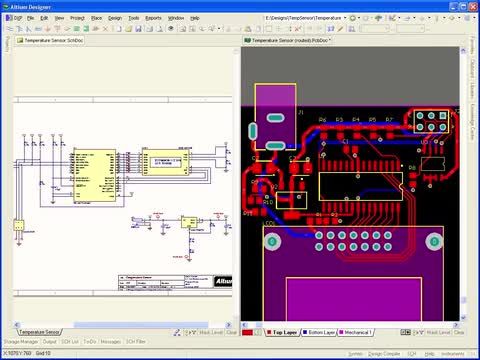Select the Temperature Sensor sheet tab
The width and height of the screenshot is (480, 360).
point(39,332)
